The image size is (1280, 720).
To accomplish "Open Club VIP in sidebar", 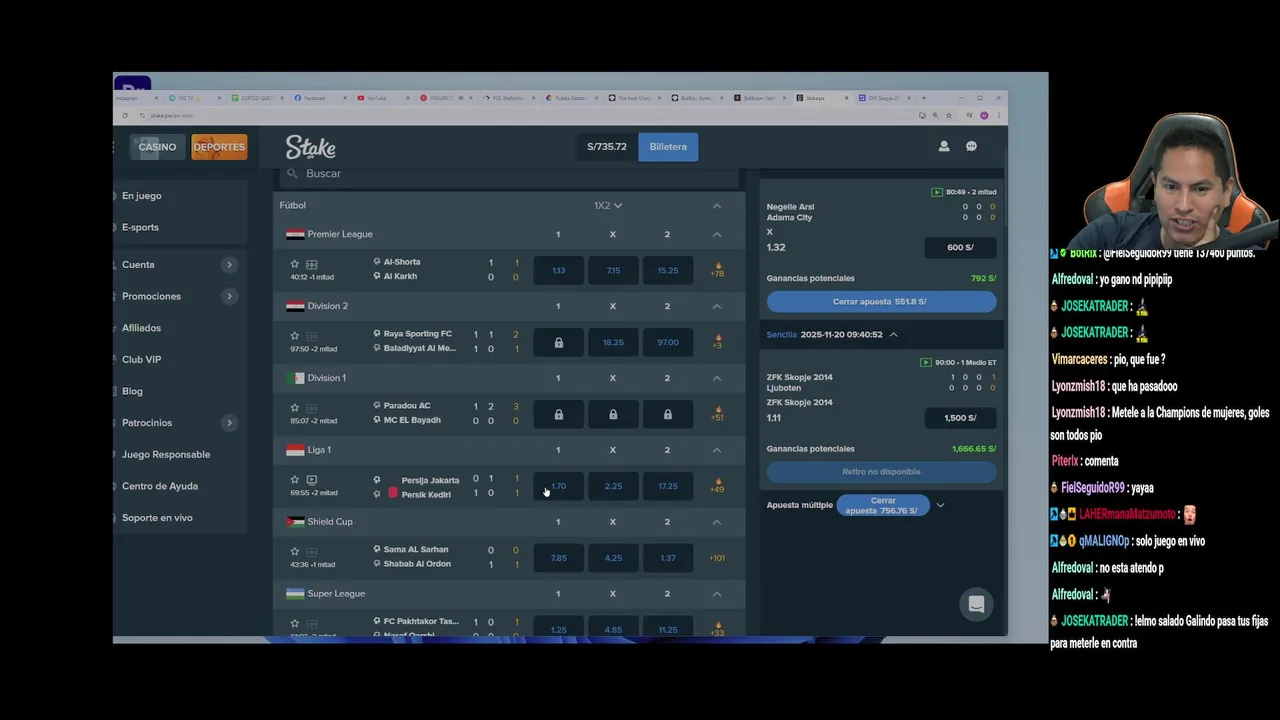I will [141, 359].
